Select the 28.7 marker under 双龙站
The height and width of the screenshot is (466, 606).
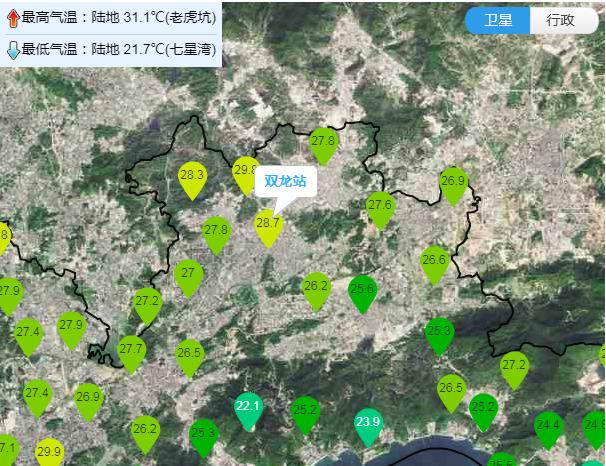268,227
